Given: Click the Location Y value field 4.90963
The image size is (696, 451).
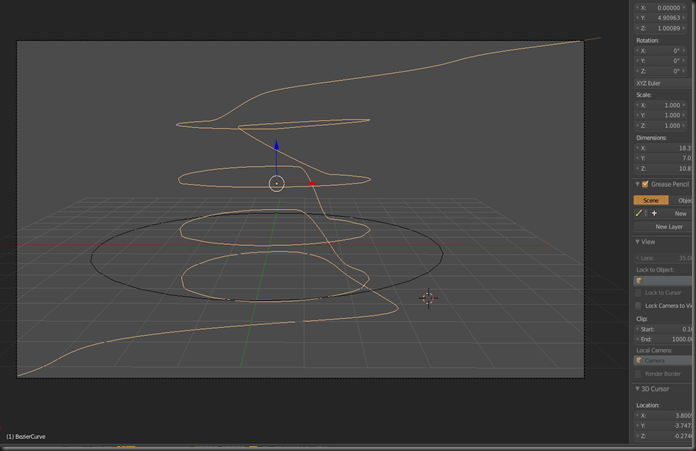Looking at the screenshot, I should pos(661,18).
